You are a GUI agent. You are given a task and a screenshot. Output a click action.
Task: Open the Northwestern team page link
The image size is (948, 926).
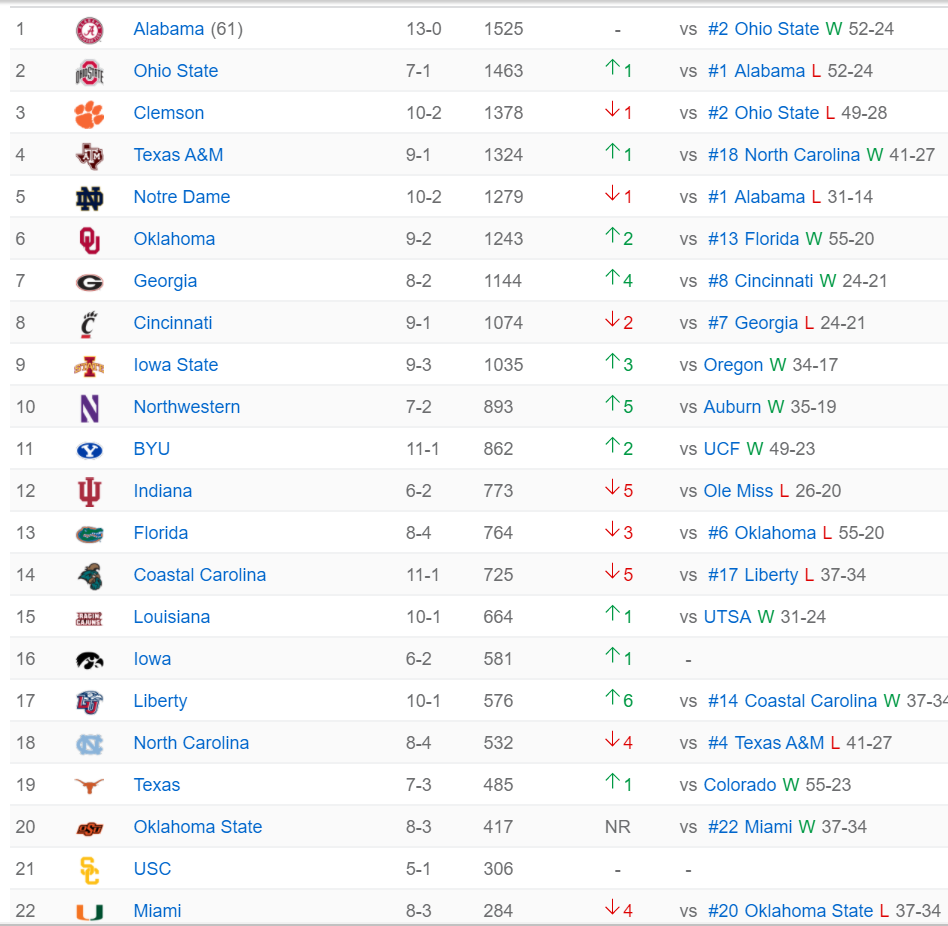tap(187, 407)
